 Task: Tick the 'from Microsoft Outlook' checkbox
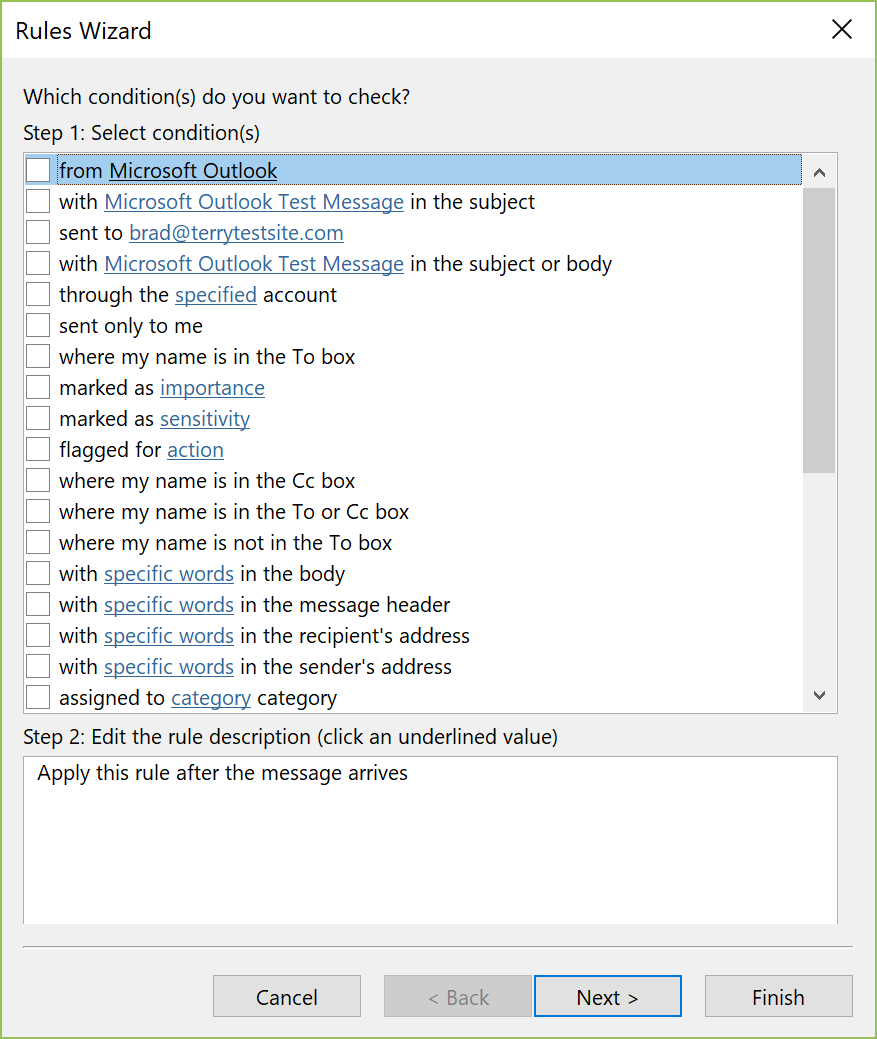[38, 170]
